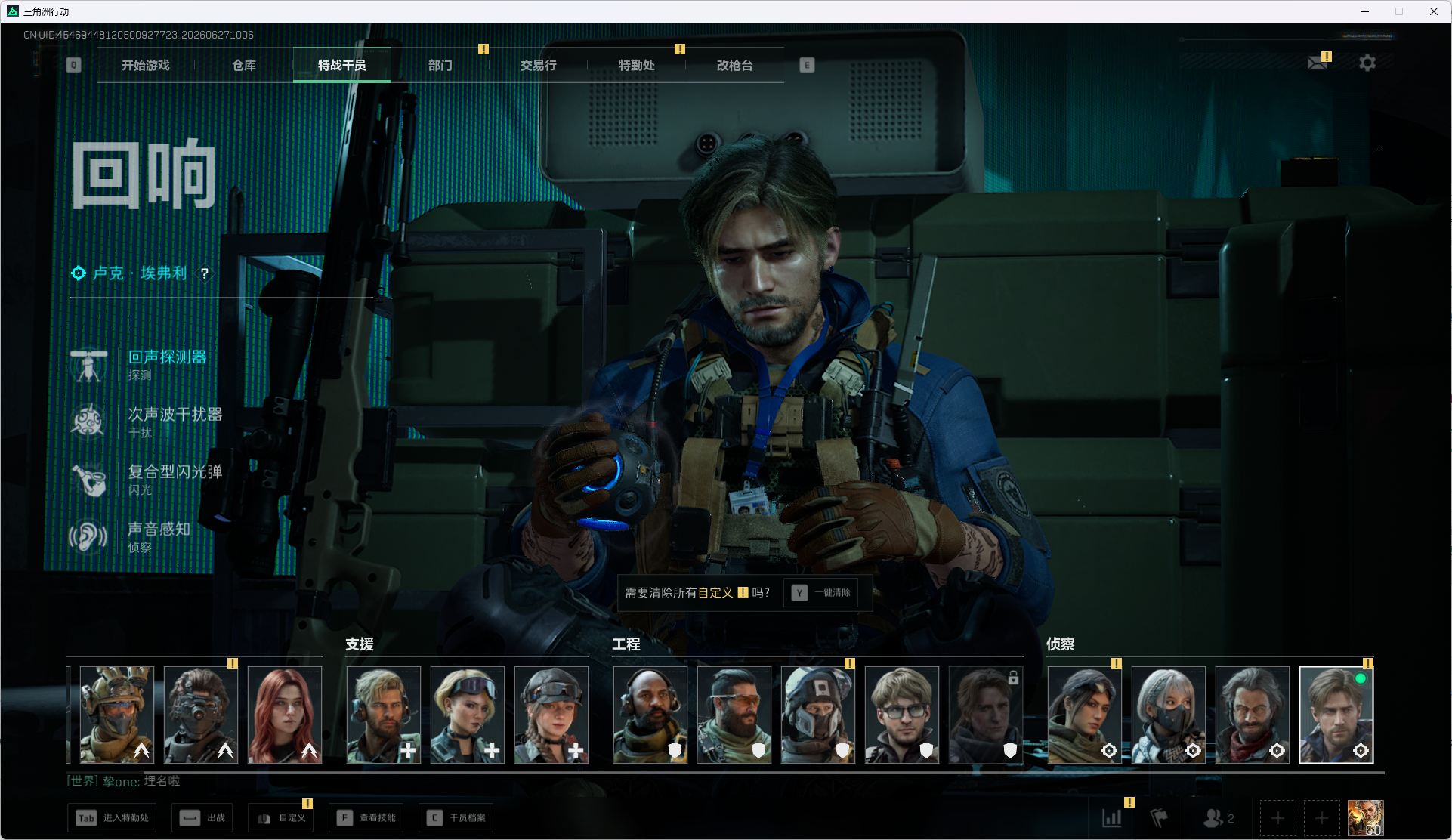Image resolution: width=1452 pixels, height=840 pixels.
Task: Click the 一键清除 button
Action: [822, 593]
